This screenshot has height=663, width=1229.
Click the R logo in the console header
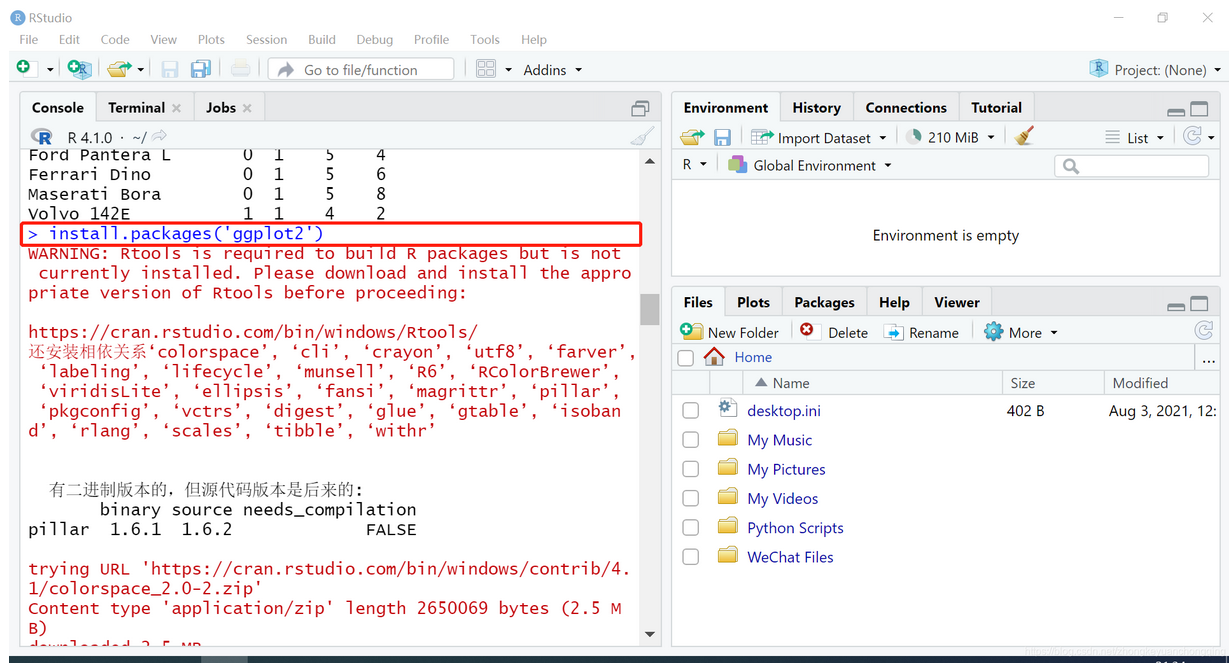coord(42,137)
